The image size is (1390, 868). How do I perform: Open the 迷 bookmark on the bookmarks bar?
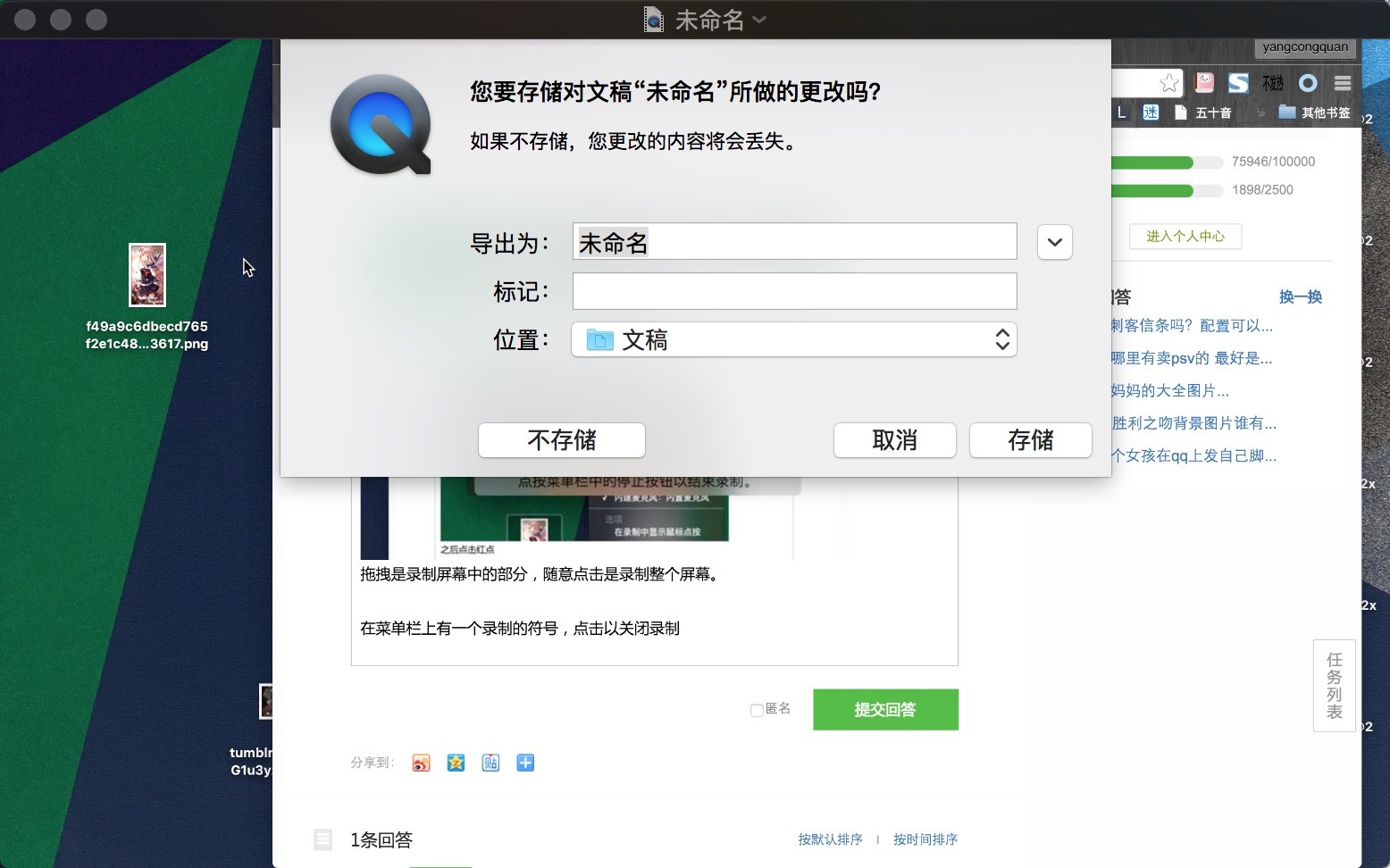click(1151, 113)
